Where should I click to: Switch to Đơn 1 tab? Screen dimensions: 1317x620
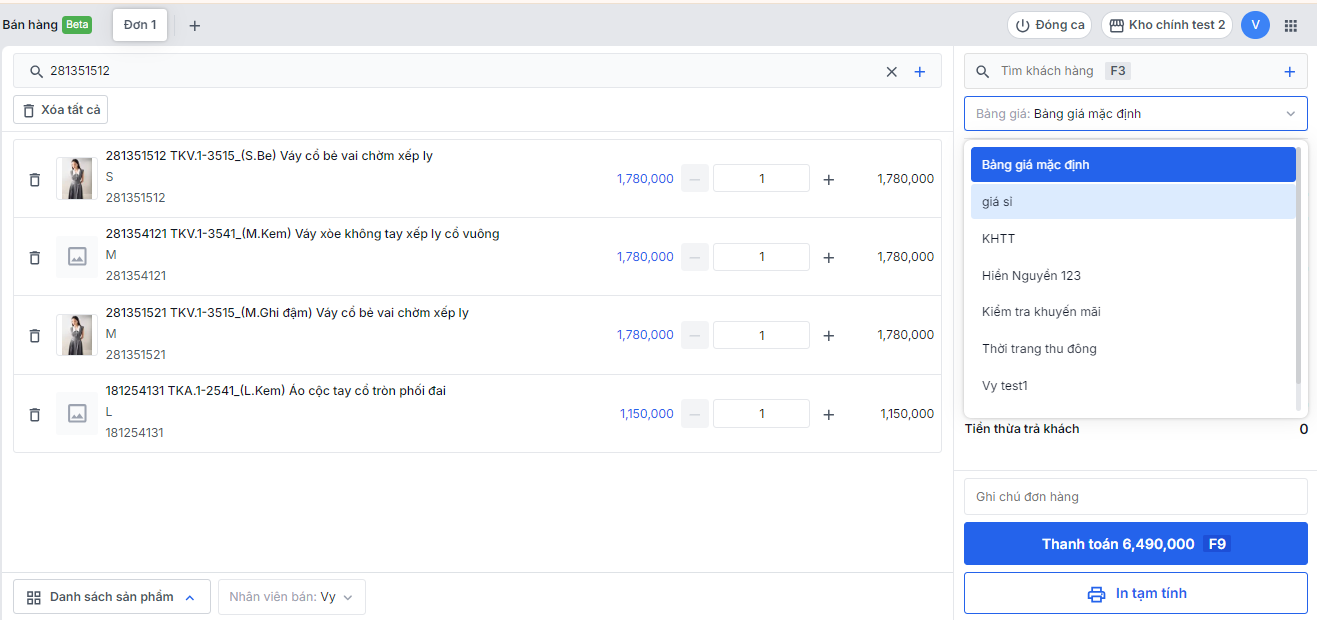tap(140, 25)
